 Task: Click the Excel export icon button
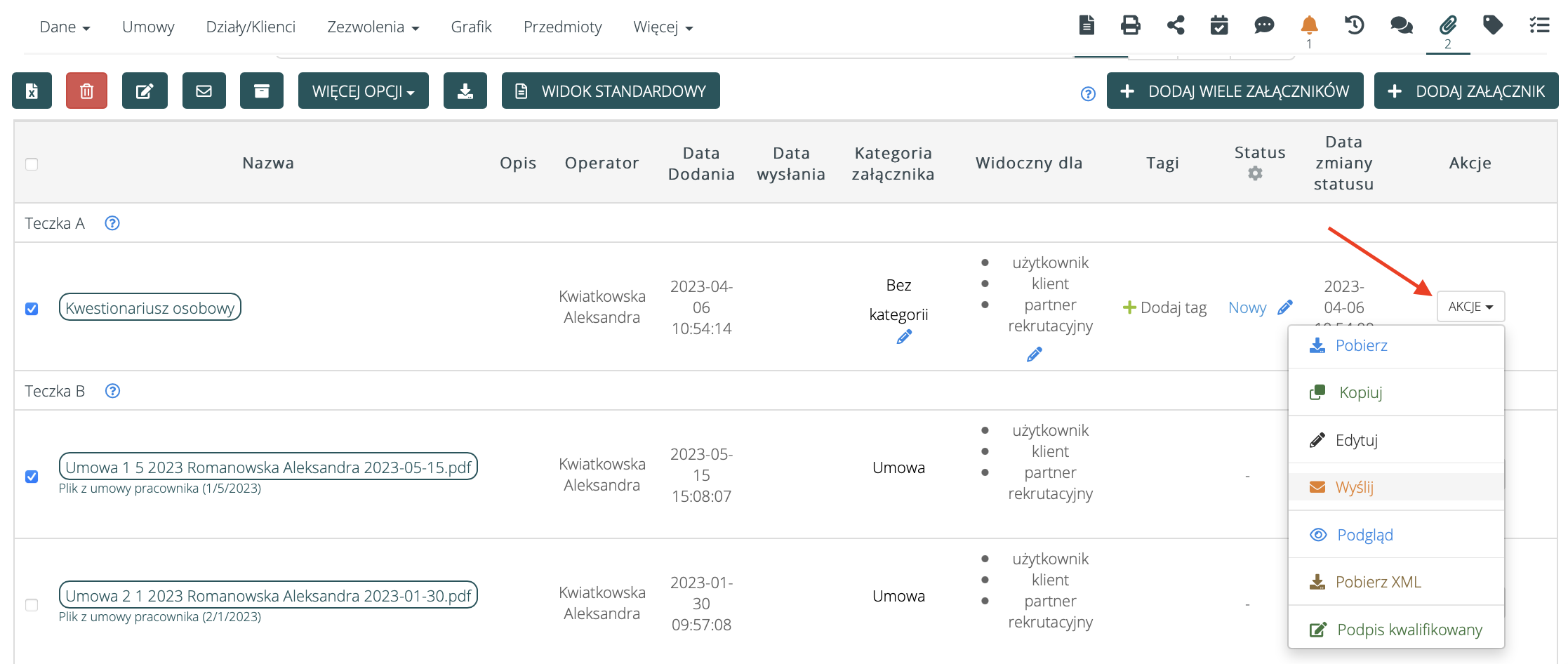point(32,91)
